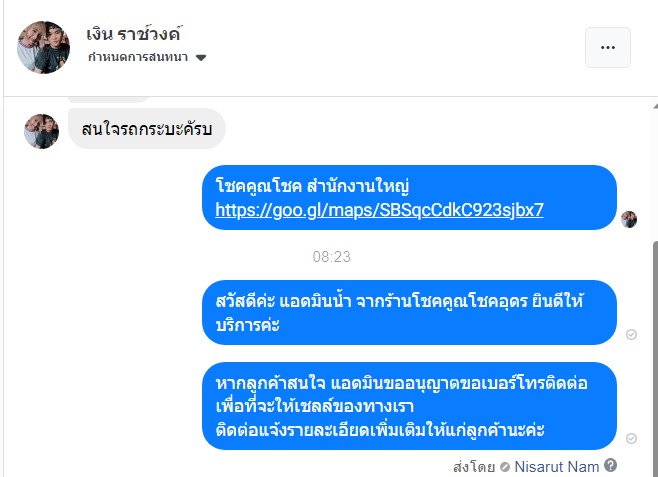Open the เงิน ราชวงค์ contact name
Viewport: 658px width, 477px height.
pos(134,34)
